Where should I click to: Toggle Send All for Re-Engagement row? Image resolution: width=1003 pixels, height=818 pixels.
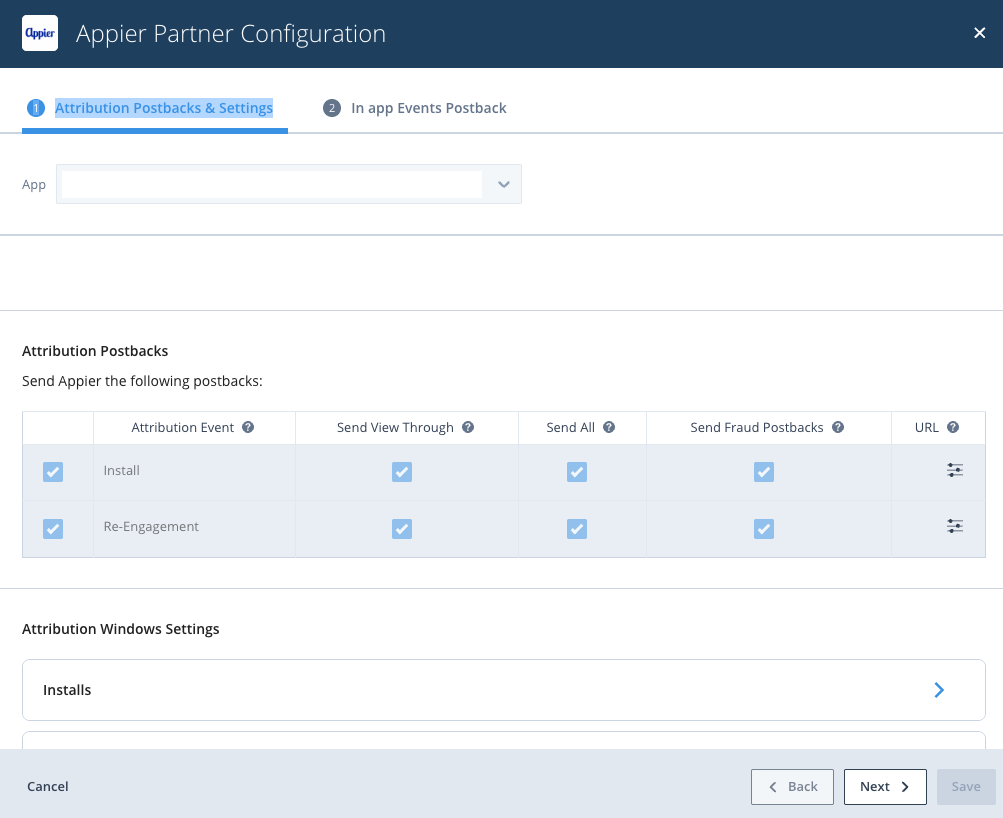[577, 529]
